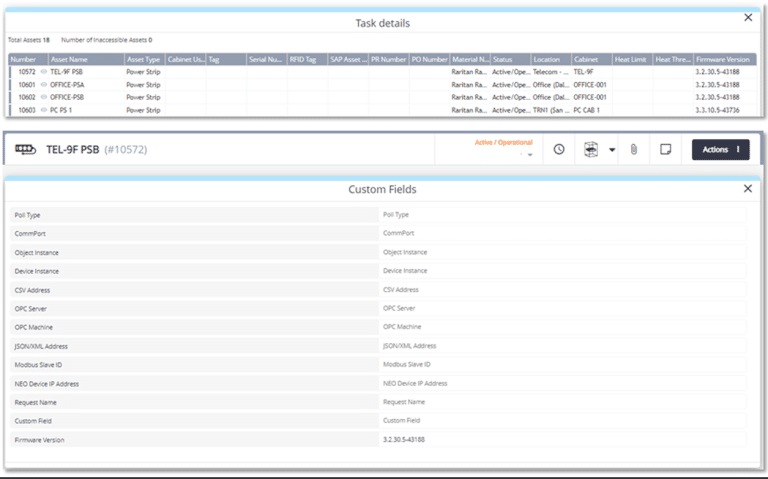Click the Firmware Version value field 3.2.30.5-43188
This screenshot has width=768, height=479.
[x=563, y=439]
